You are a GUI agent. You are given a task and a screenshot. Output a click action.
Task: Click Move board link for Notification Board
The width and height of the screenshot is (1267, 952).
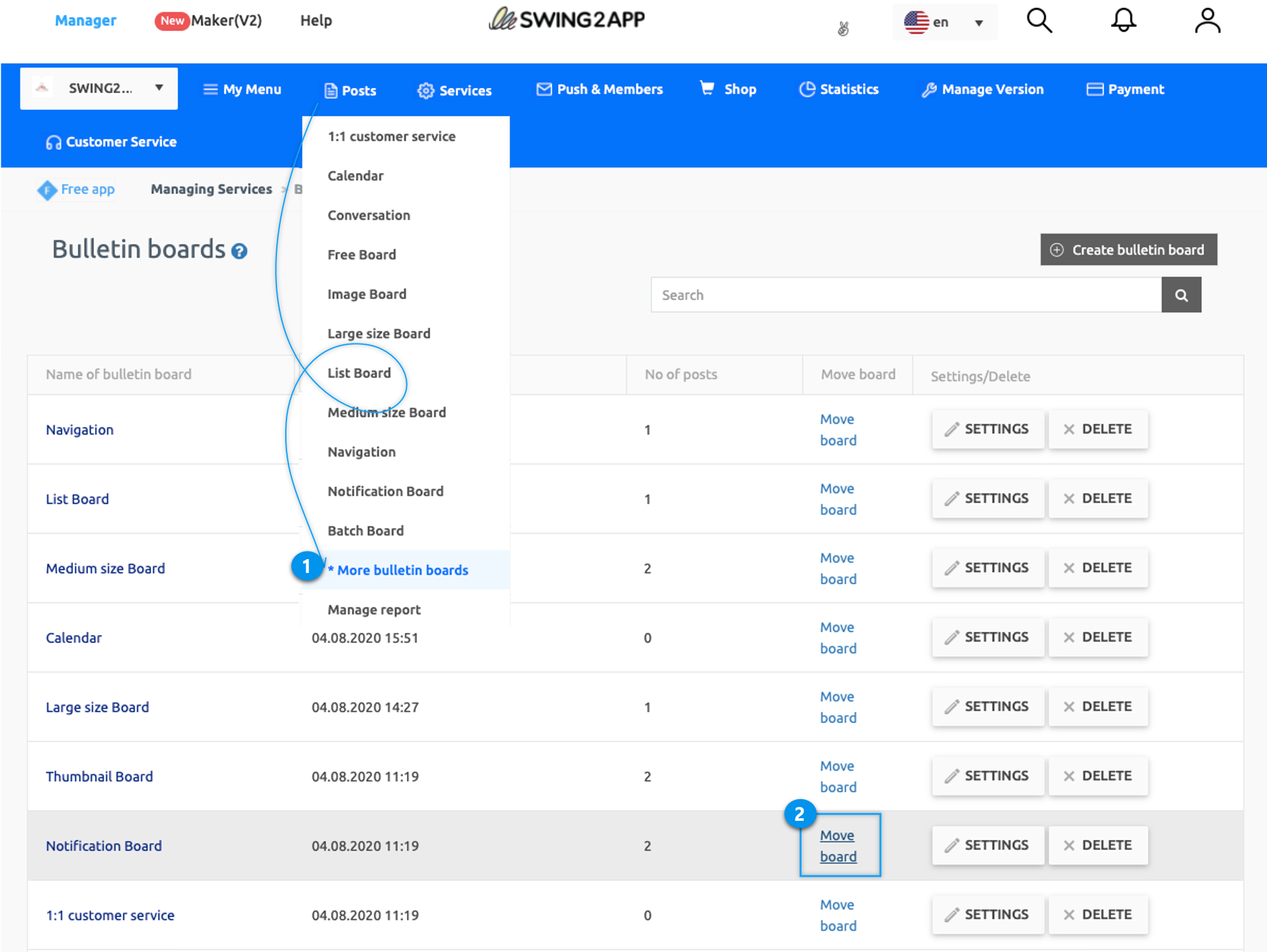pos(838,846)
